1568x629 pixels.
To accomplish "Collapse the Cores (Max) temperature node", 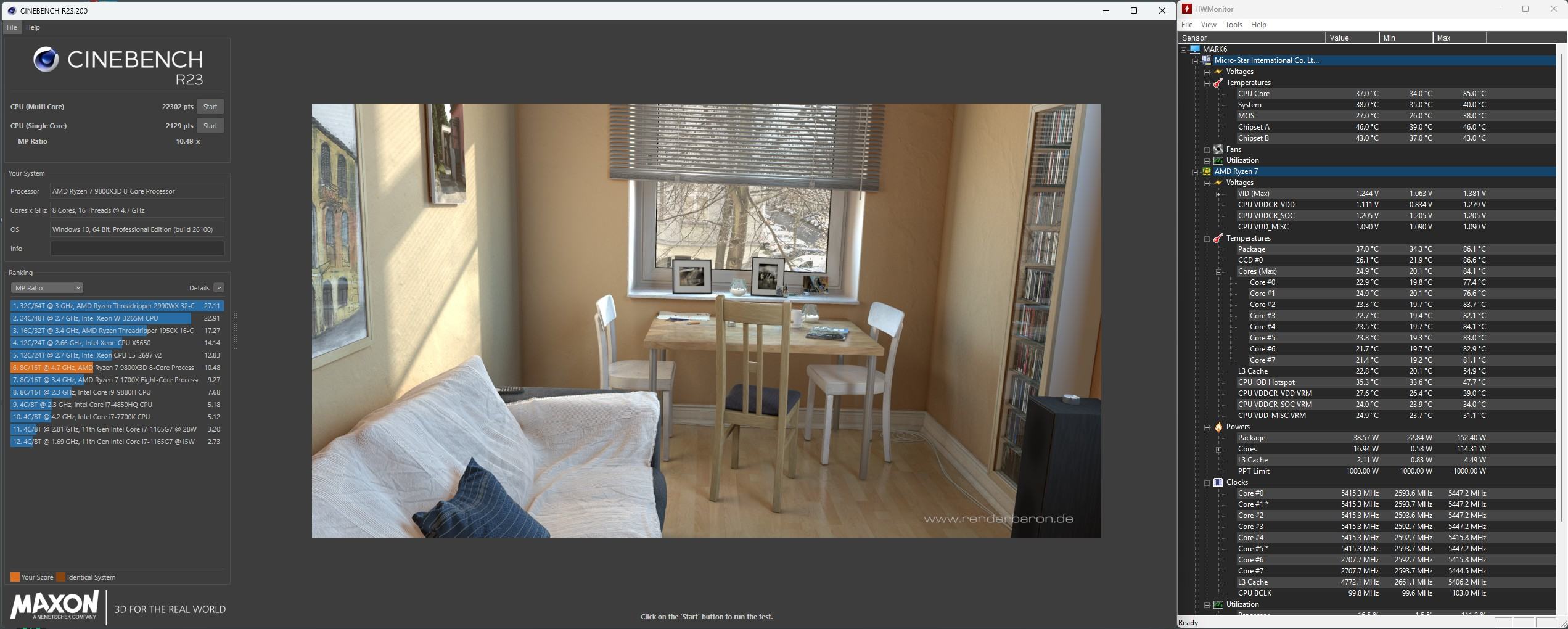I will (x=1218, y=271).
